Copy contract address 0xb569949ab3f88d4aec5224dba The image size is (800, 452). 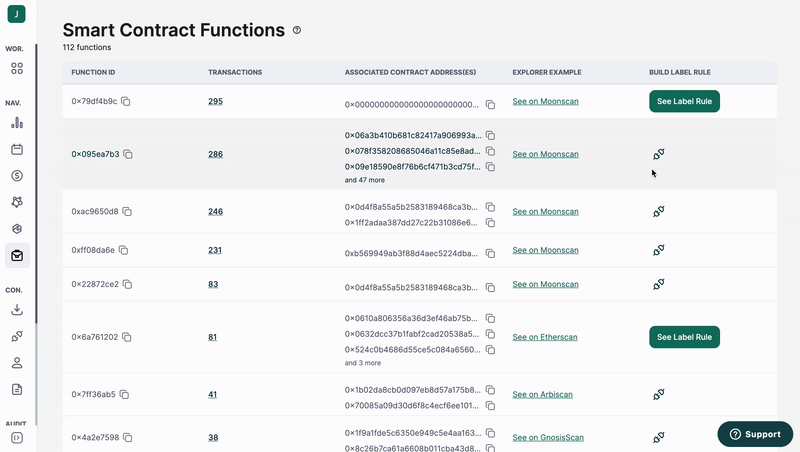pos(490,254)
